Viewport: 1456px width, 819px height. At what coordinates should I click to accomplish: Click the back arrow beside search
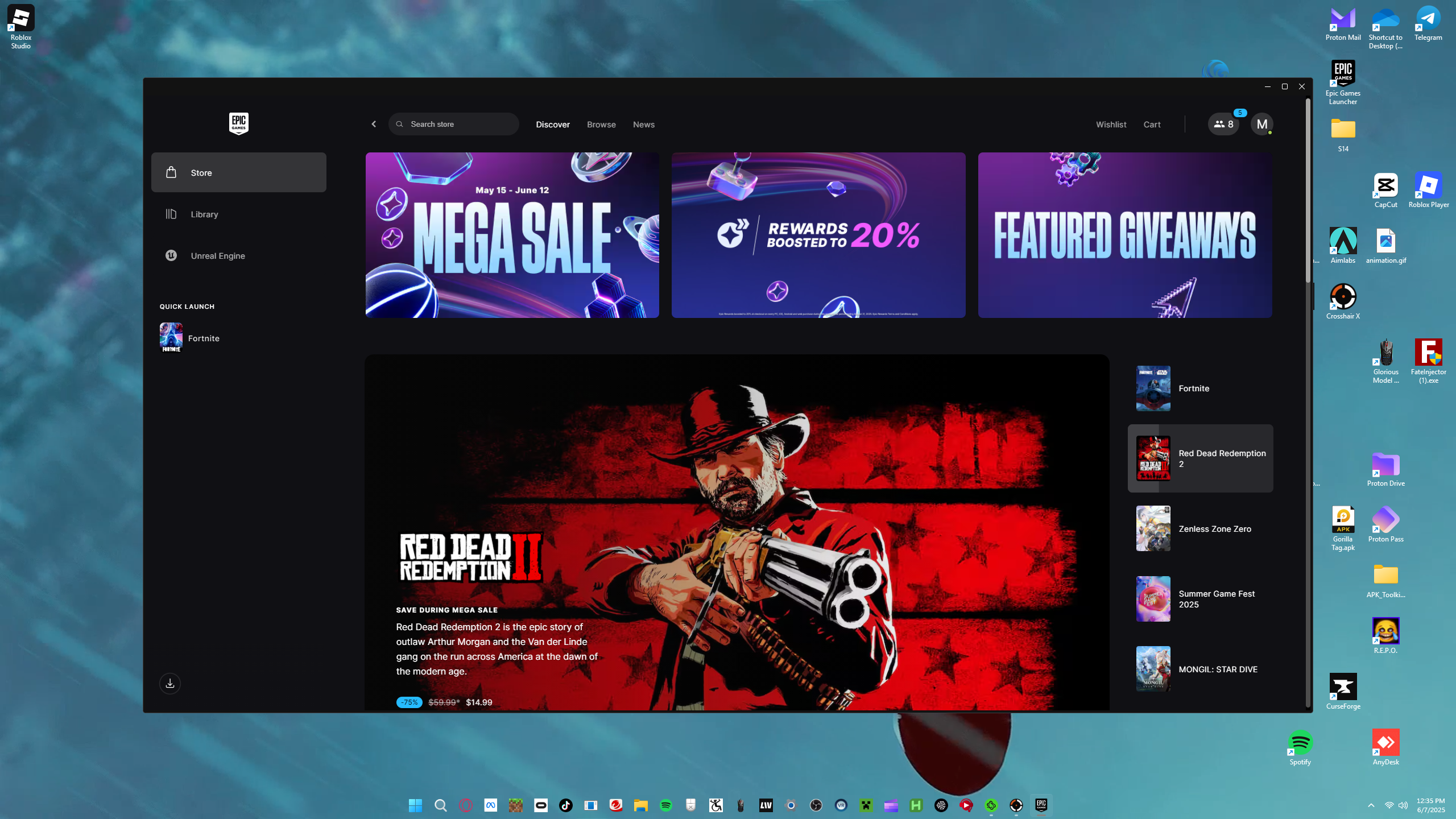374,124
